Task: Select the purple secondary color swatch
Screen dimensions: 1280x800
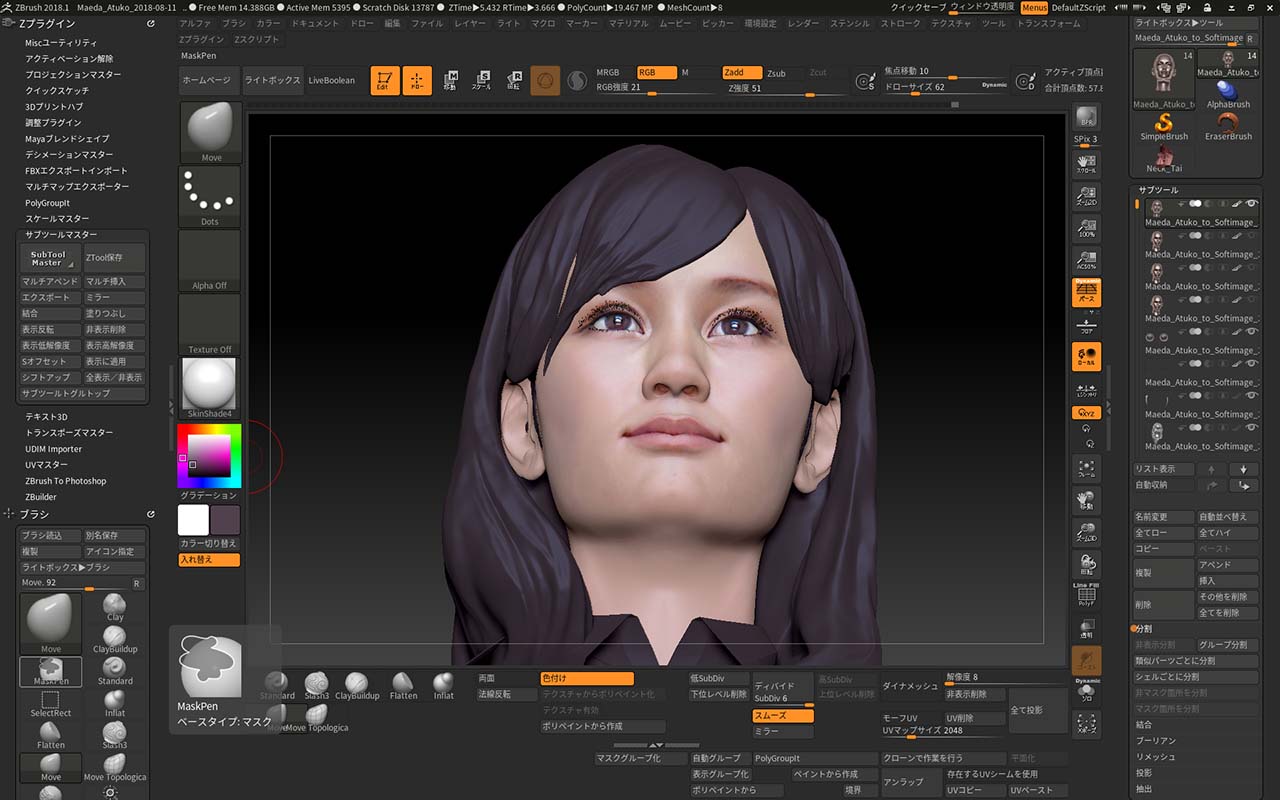Action: point(225,520)
